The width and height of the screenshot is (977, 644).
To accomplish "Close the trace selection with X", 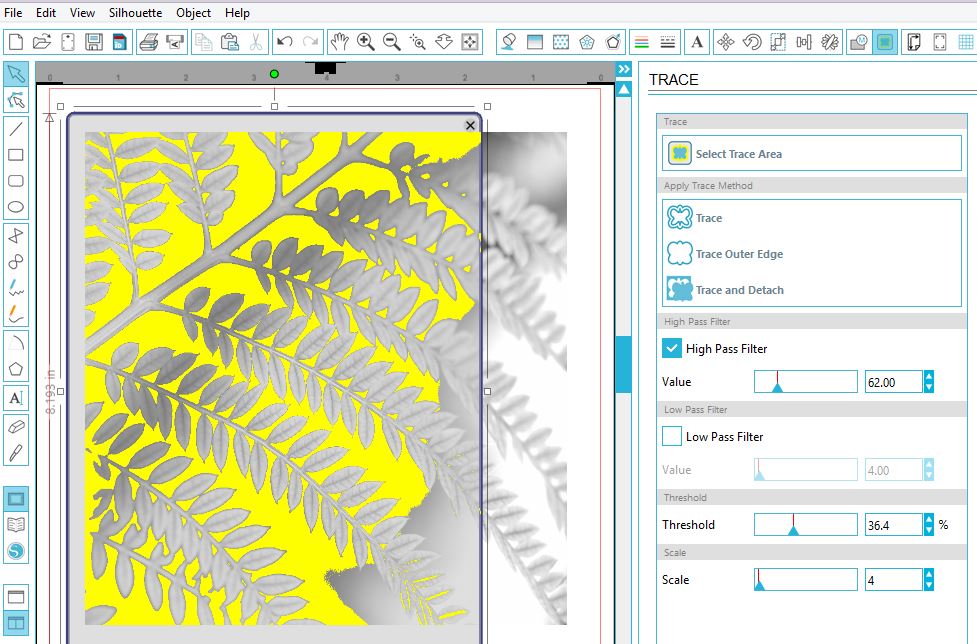I will [x=470, y=125].
